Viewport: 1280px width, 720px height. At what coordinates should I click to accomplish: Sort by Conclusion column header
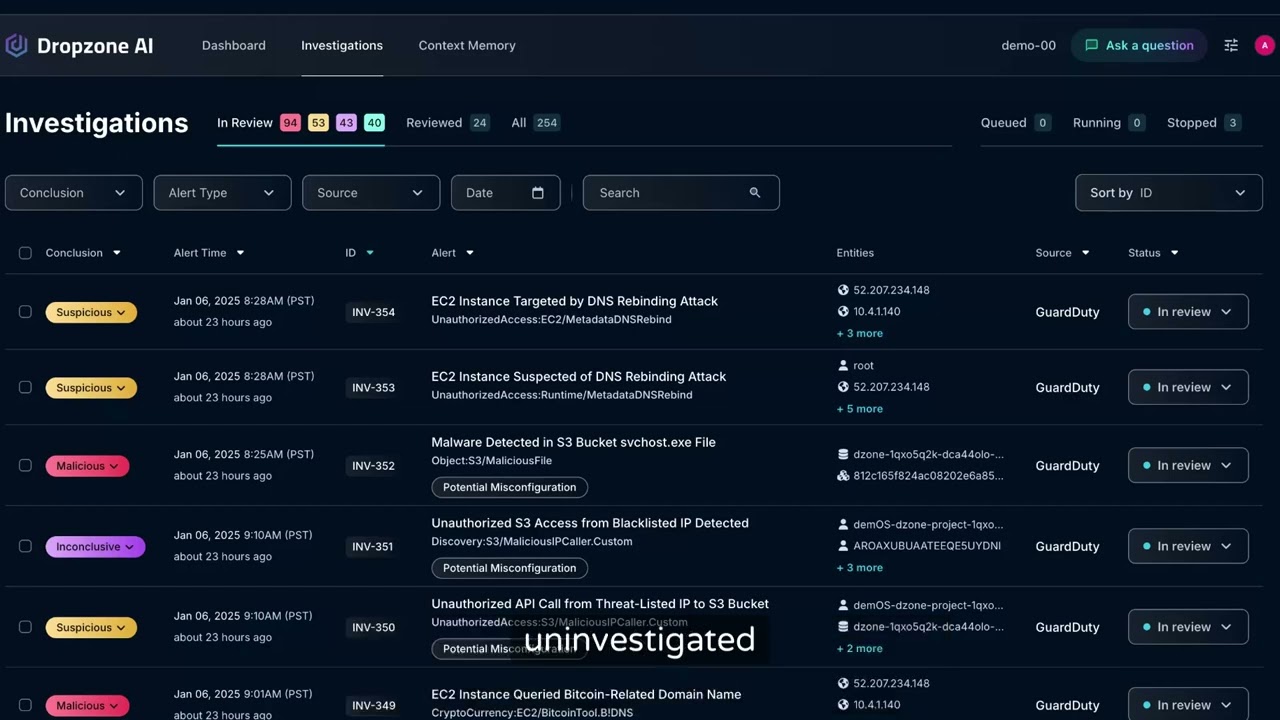(x=83, y=253)
